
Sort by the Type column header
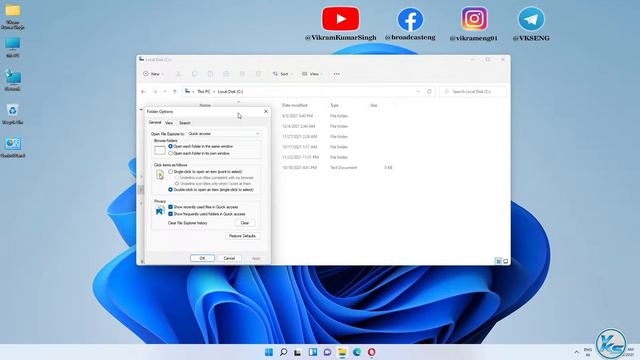coord(334,105)
